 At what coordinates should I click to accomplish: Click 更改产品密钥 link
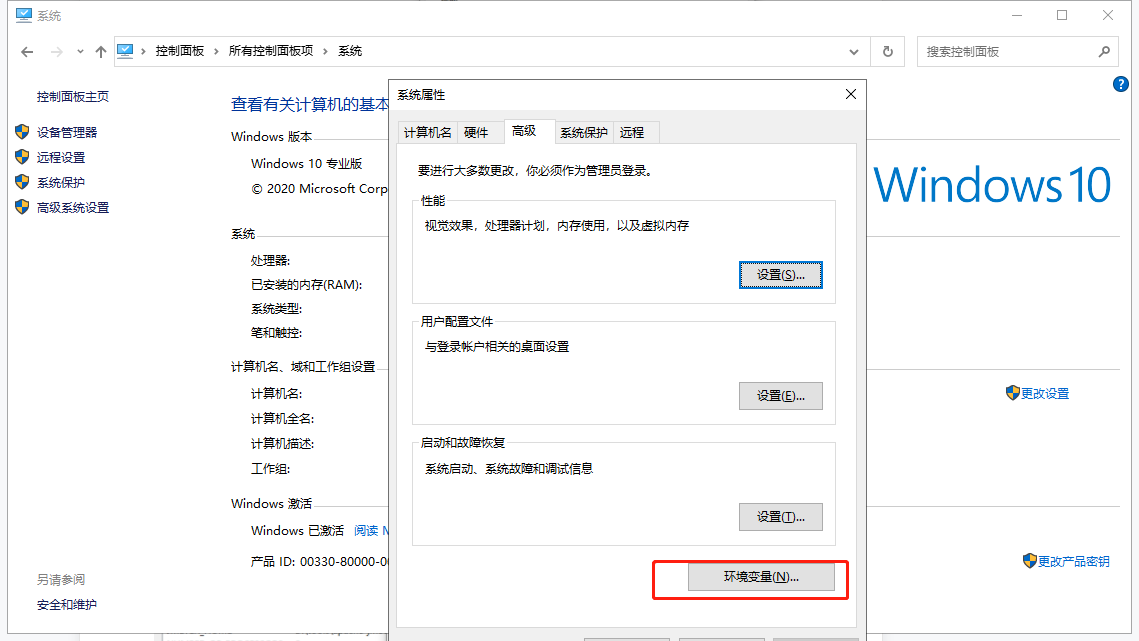click(1073, 562)
